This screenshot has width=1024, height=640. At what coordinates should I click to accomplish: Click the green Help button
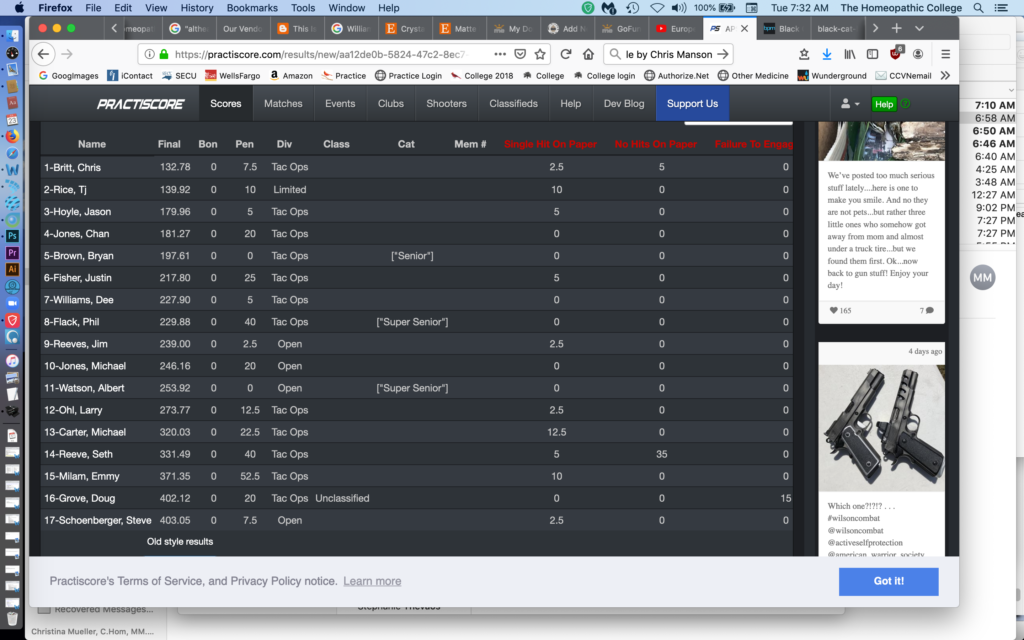884,104
